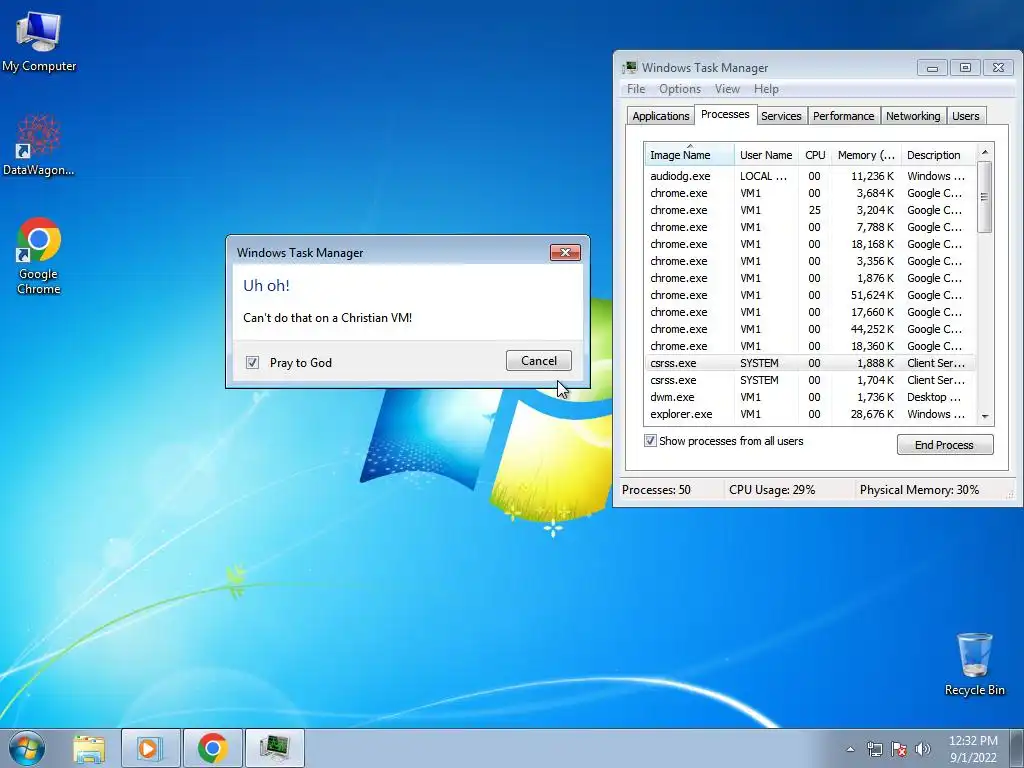Sort by the Memory column header
The image size is (1024, 768).
pos(866,155)
